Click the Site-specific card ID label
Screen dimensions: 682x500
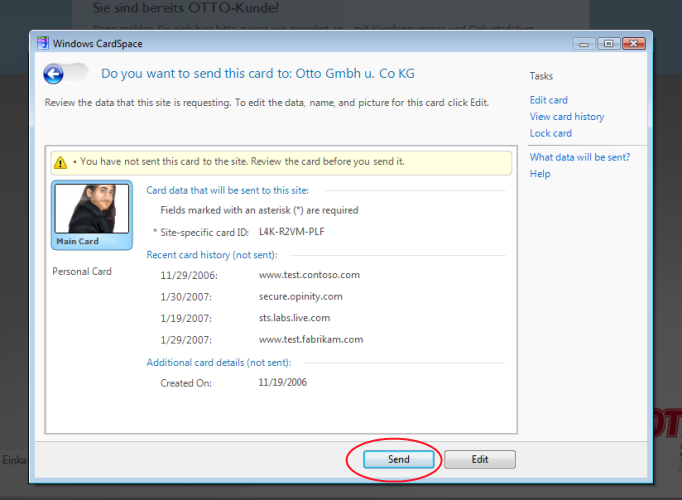(x=204, y=233)
